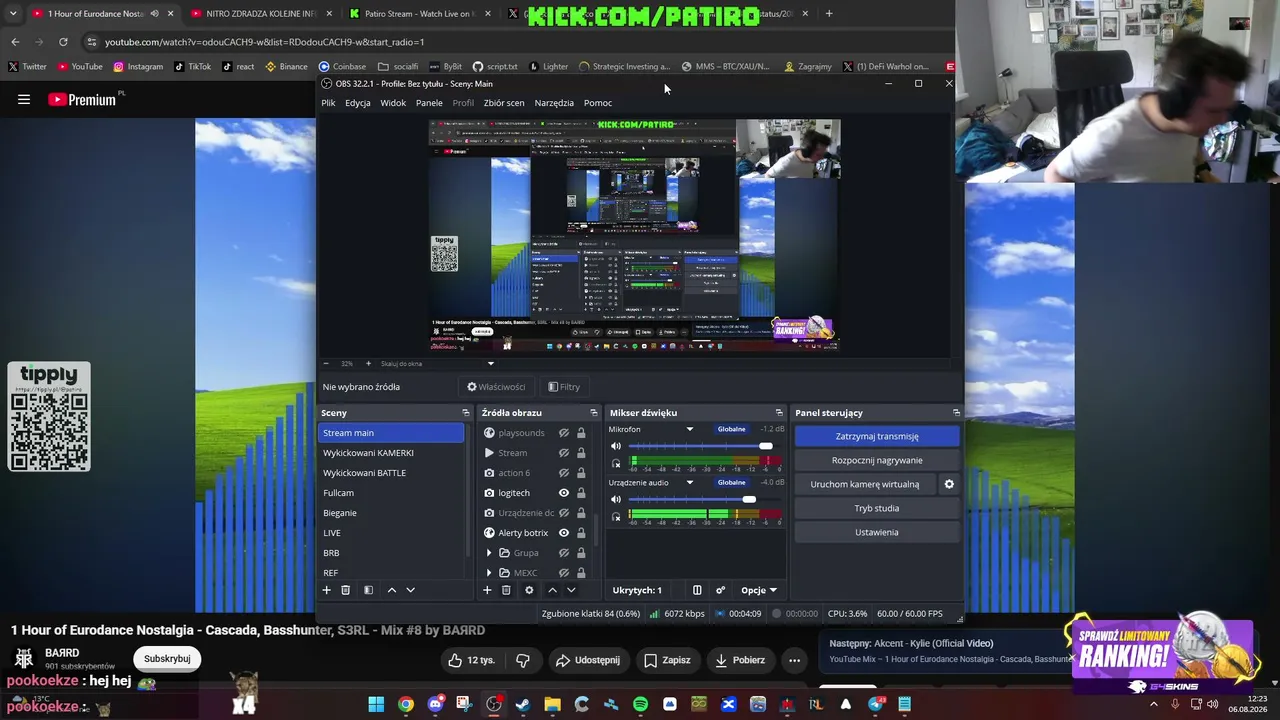The image size is (1280, 720).
Task: Switch mixer to vertical layout icon
Action: point(697,590)
